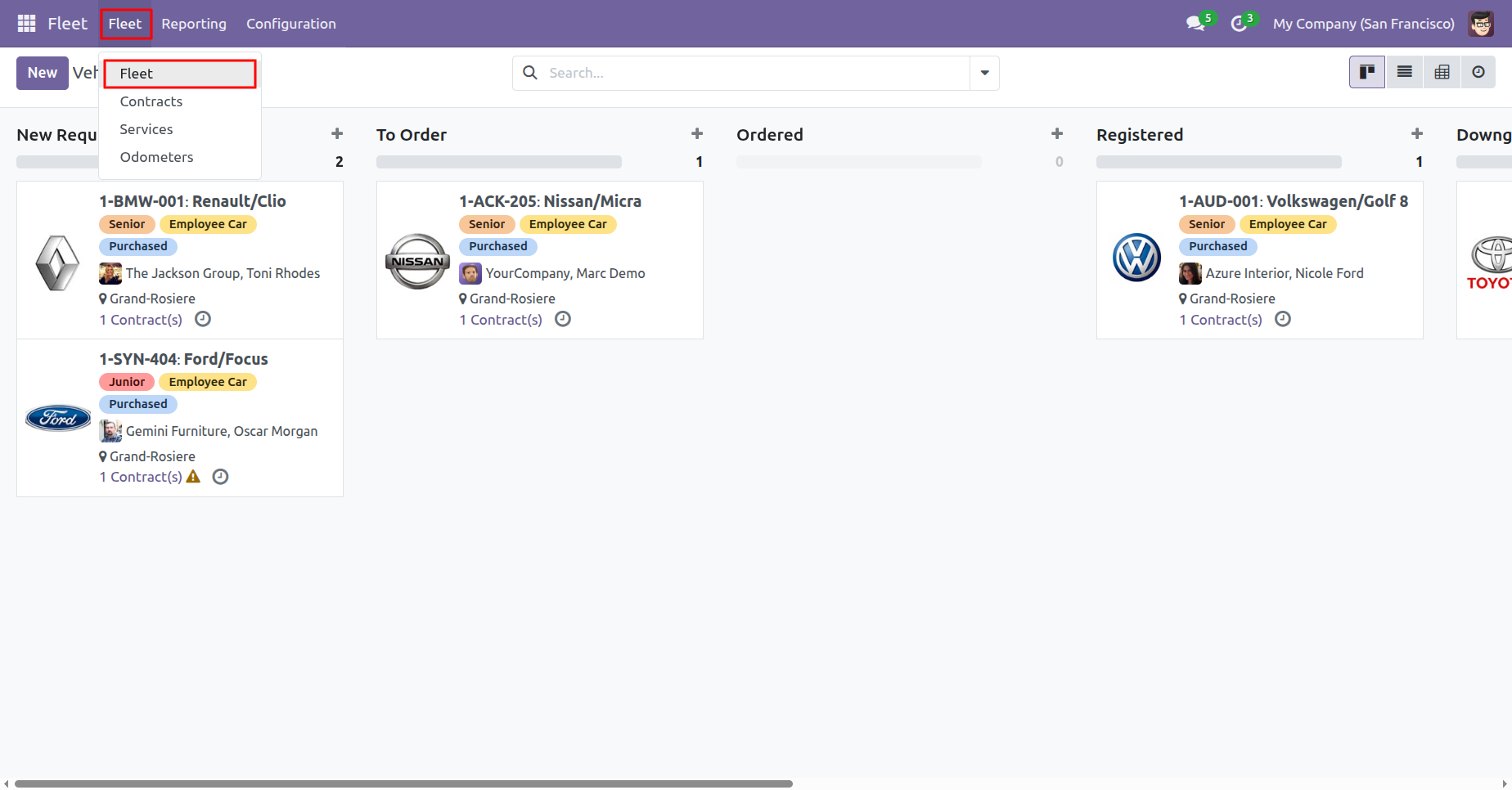Select Fleet in the dropdown menu
This screenshot has width=1512, height=790.
[x=180, y=74]
